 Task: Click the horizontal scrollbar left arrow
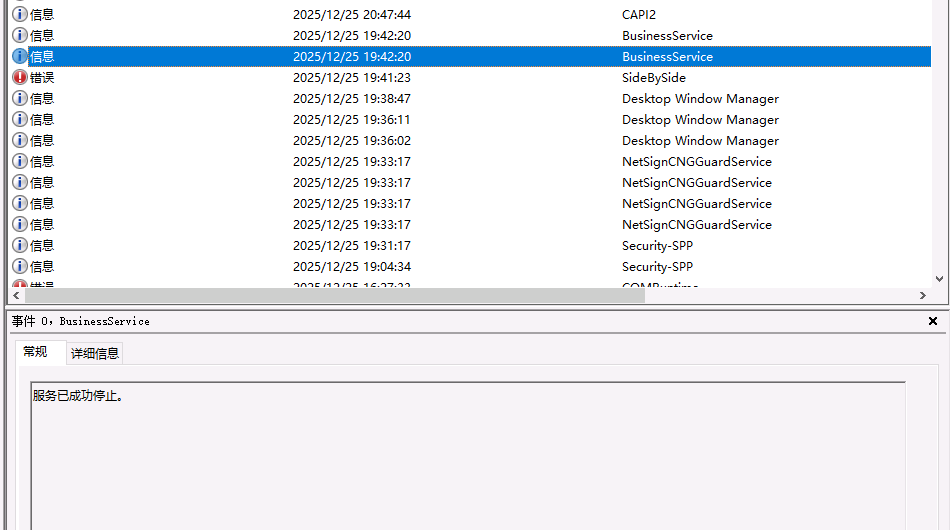pos(16,296)
